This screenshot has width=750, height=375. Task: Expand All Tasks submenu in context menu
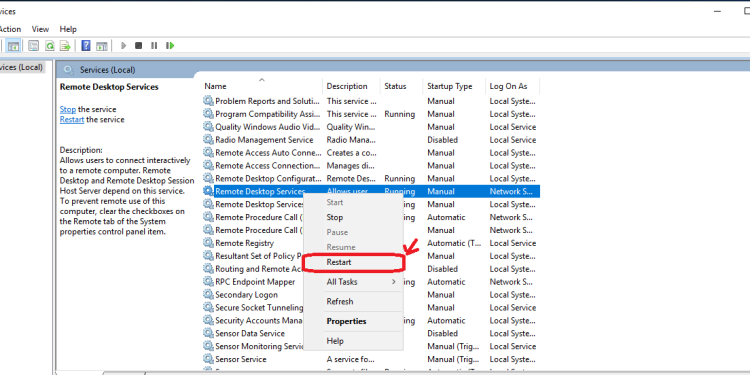(x=353, y=282)
